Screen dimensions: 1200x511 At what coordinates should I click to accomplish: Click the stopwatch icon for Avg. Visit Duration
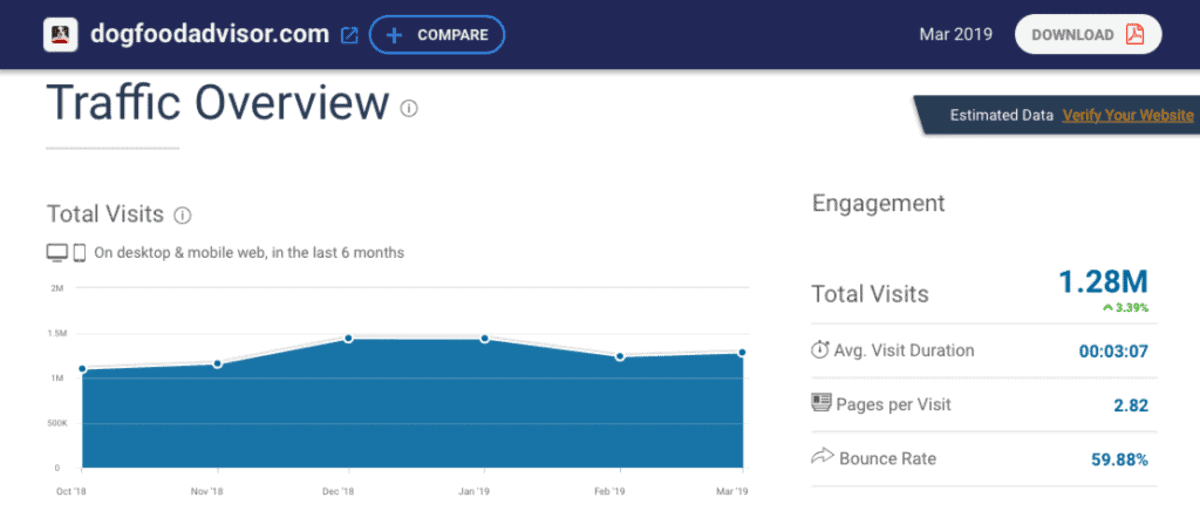tap(820, 350)
